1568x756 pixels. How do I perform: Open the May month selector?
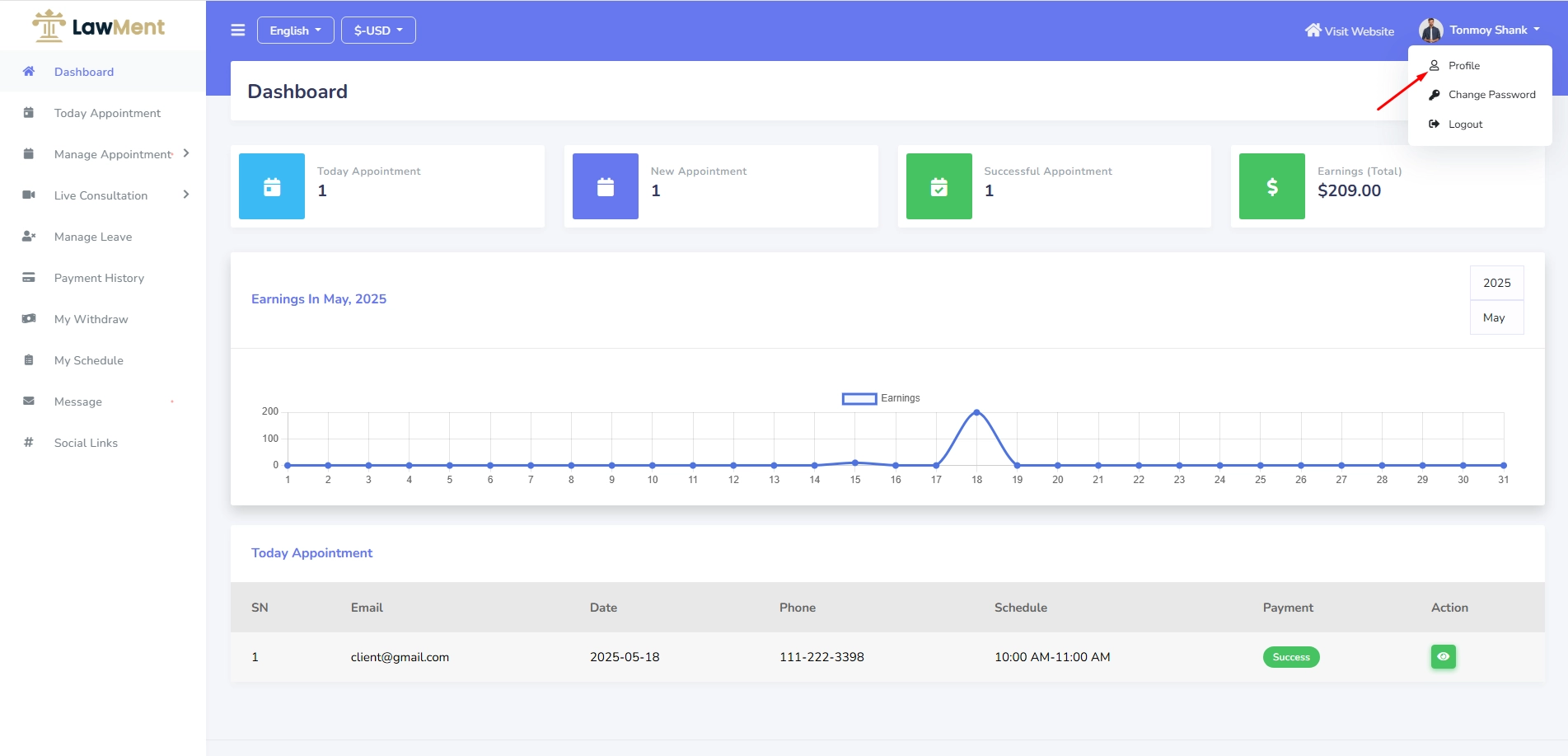1497,317
